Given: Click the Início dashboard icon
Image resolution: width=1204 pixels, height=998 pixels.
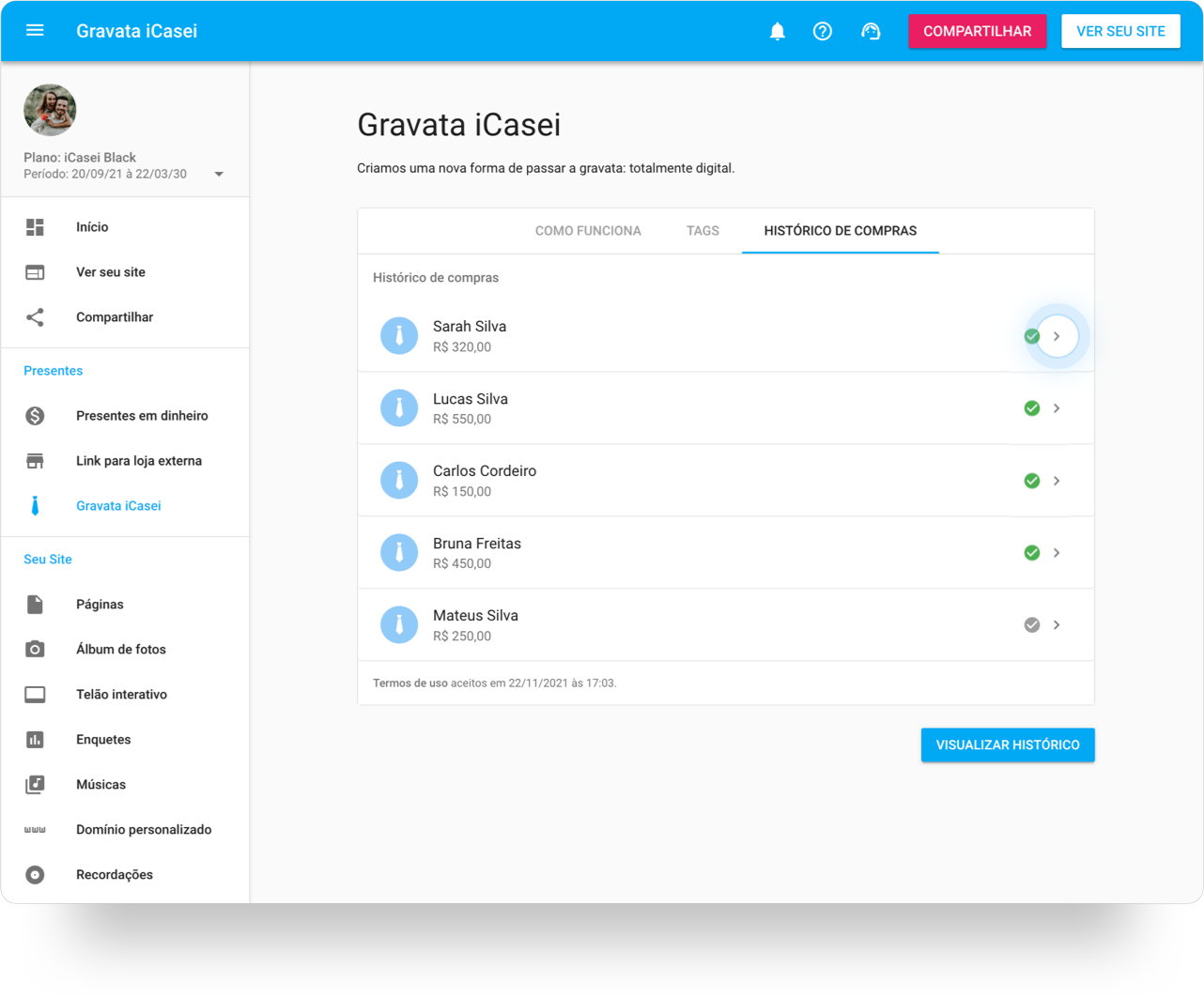Looking at the screenshot, I should pos(35,227).
